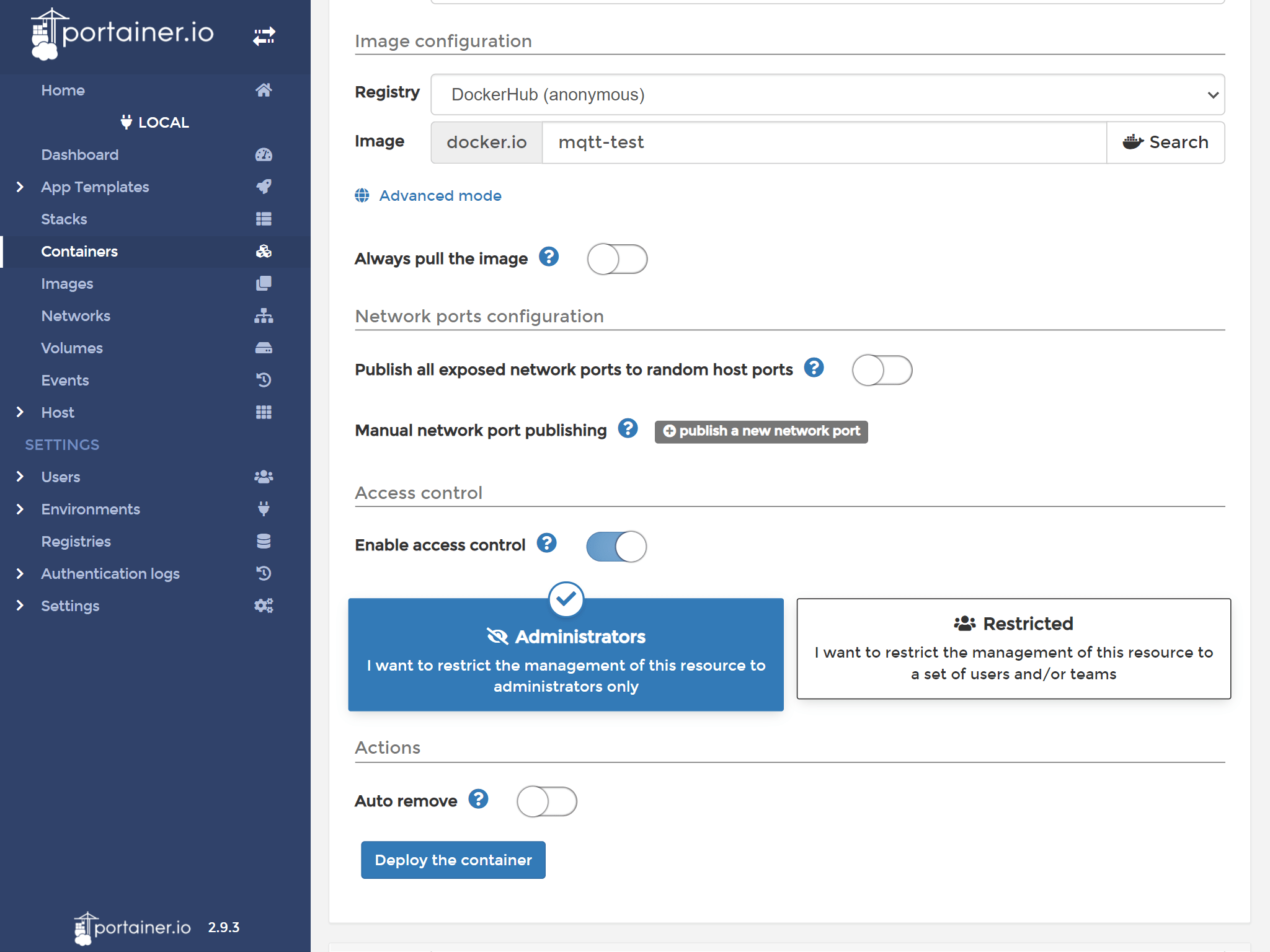Screen dimensions: 1270x952
Task: Click the Advanced mode link
Action: pos(440,196)
